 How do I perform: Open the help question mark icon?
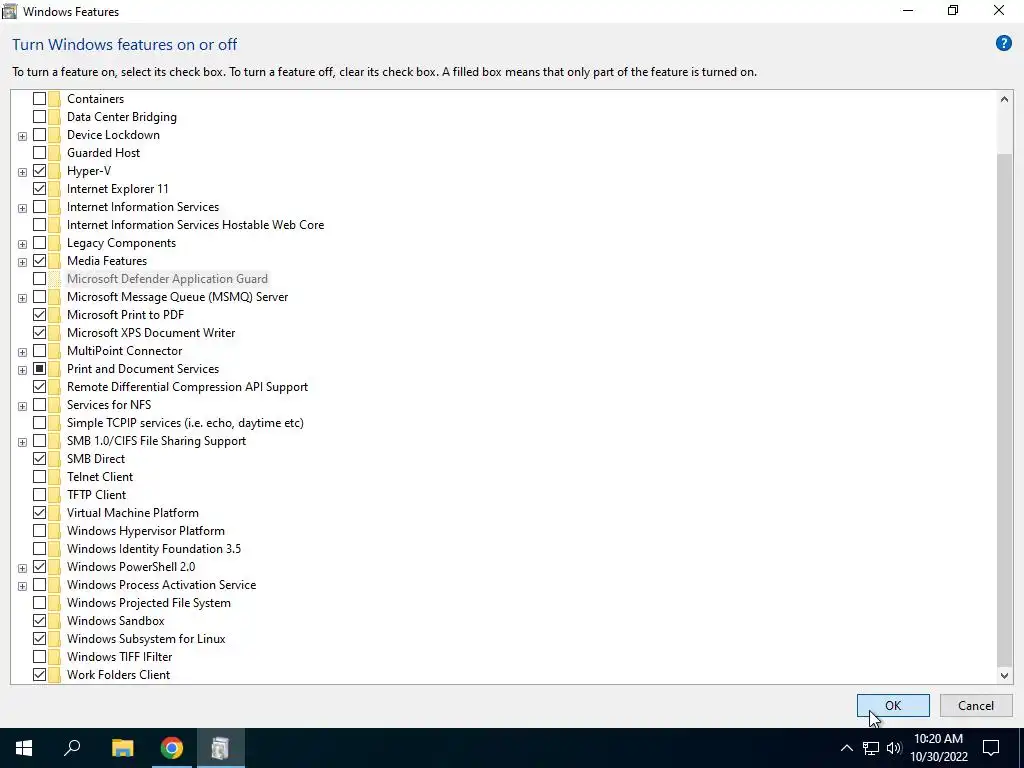pyautogui.click(x=1003, y=44)
